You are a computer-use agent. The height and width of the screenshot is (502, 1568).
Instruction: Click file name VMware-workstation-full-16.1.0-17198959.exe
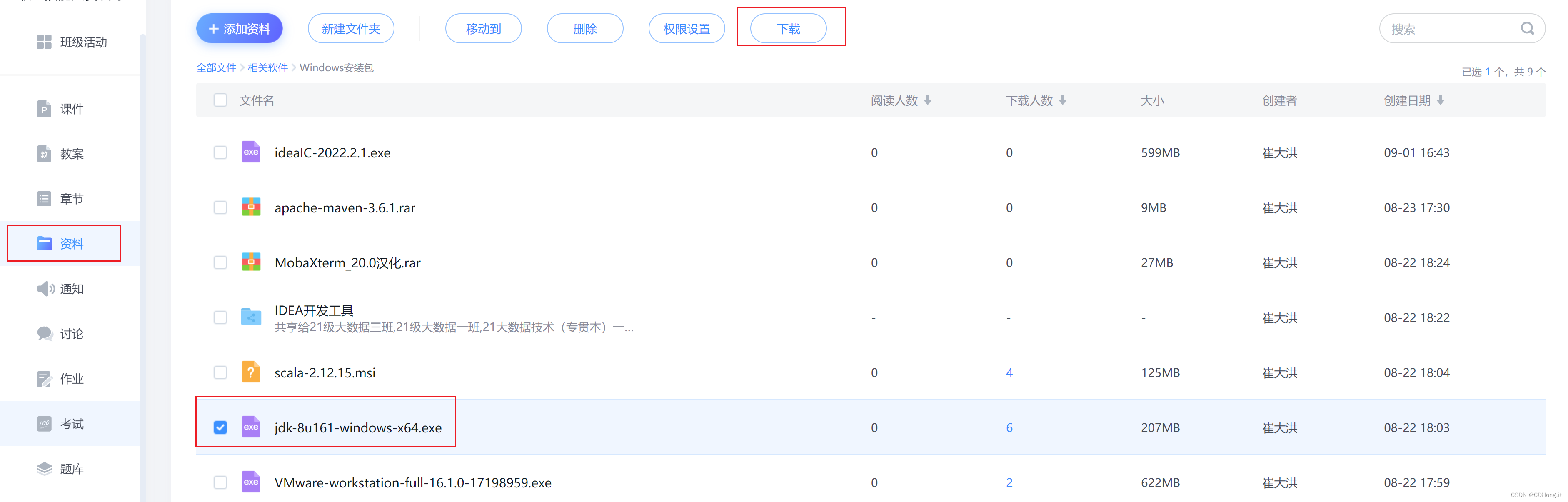pos(413,482)
